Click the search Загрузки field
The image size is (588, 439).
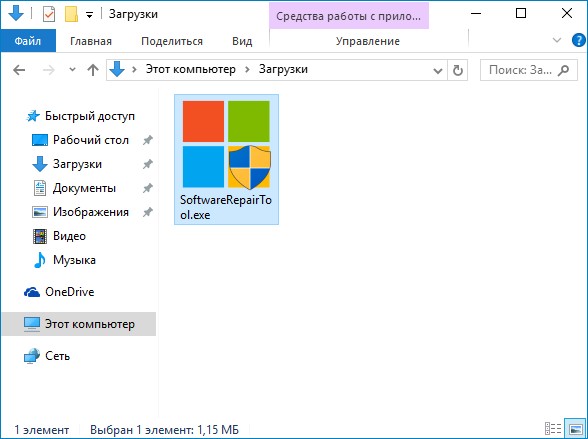click(529, 70)
